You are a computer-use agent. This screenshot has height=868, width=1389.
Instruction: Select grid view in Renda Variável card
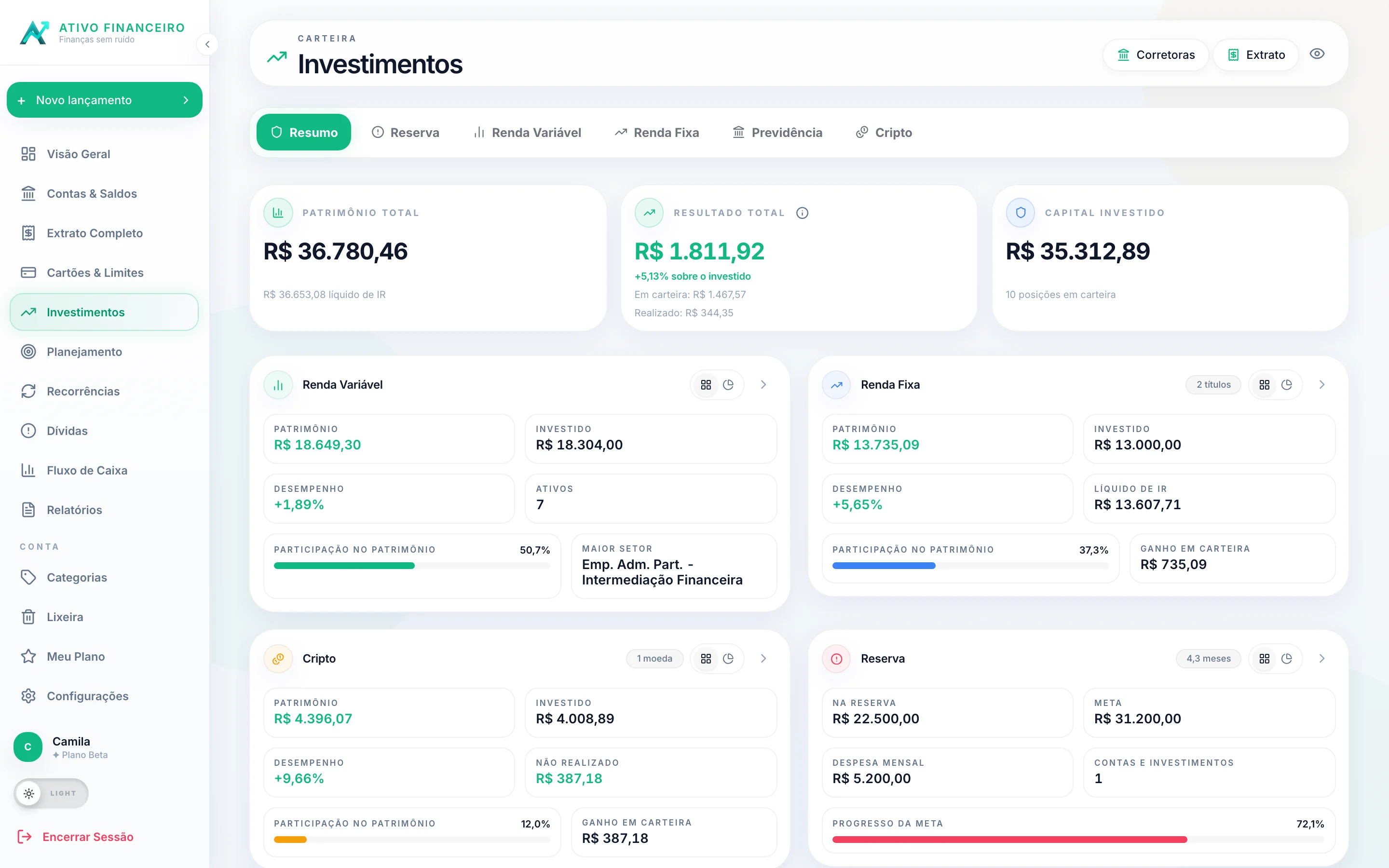click(x=706, y=385)
